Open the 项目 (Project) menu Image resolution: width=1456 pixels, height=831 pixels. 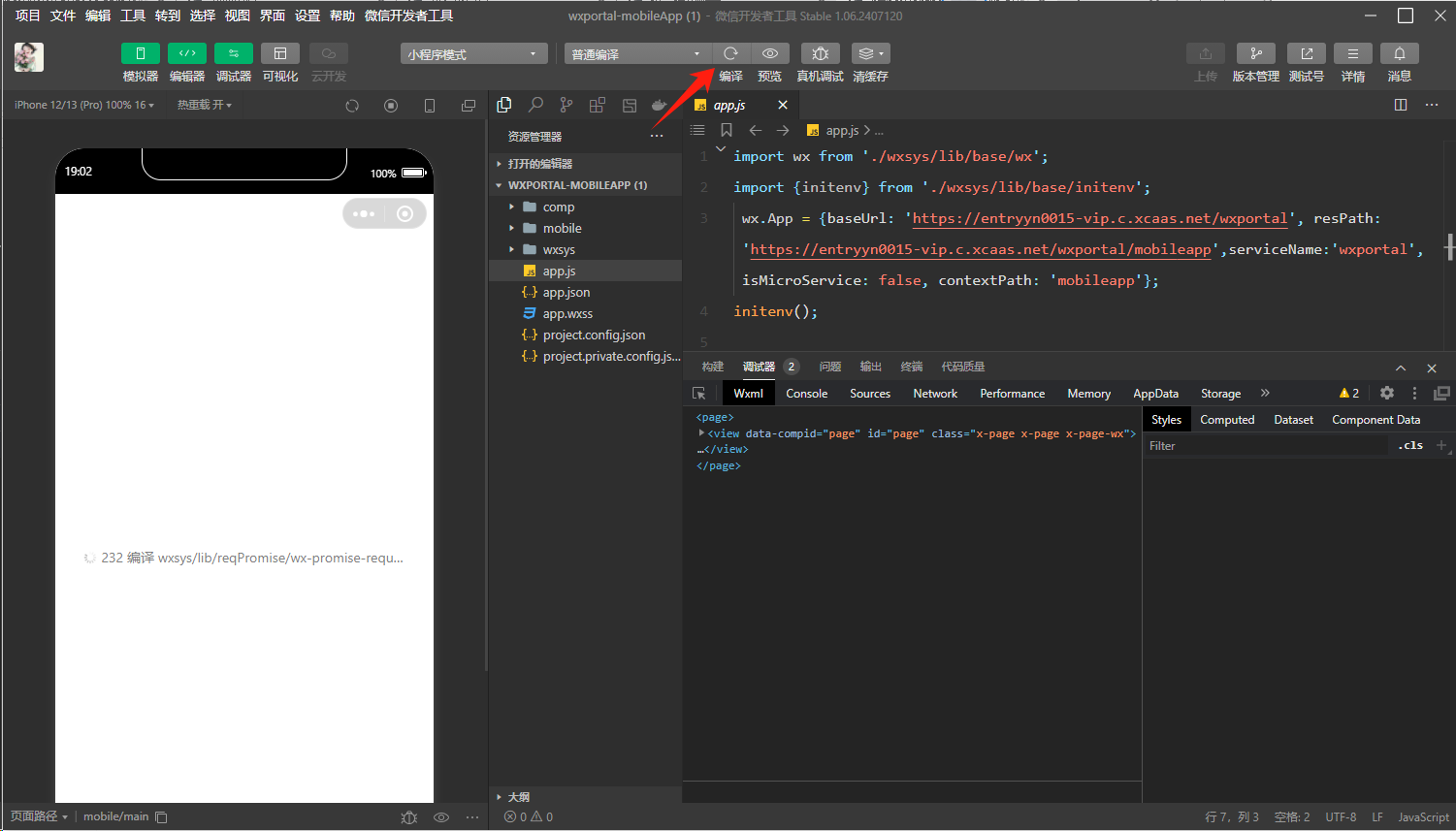click(x=28, y=16)
